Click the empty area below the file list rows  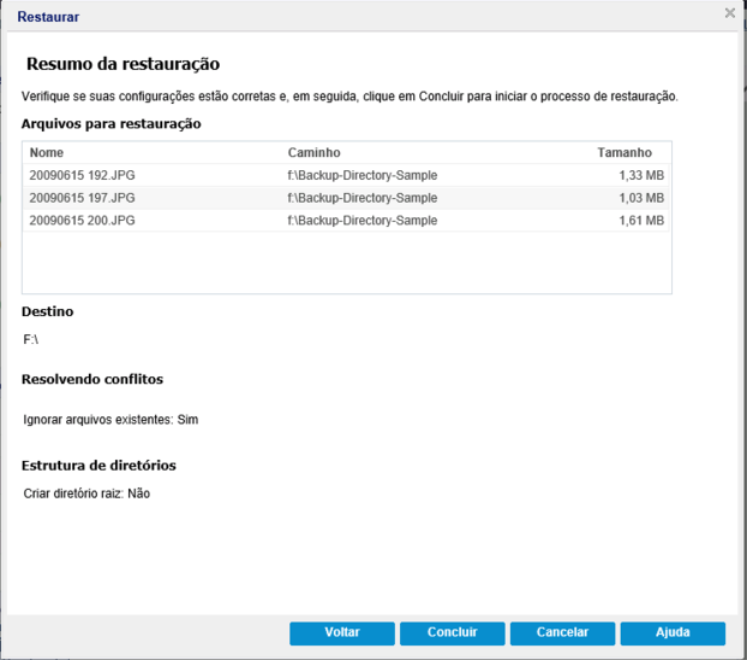[346, 262]
